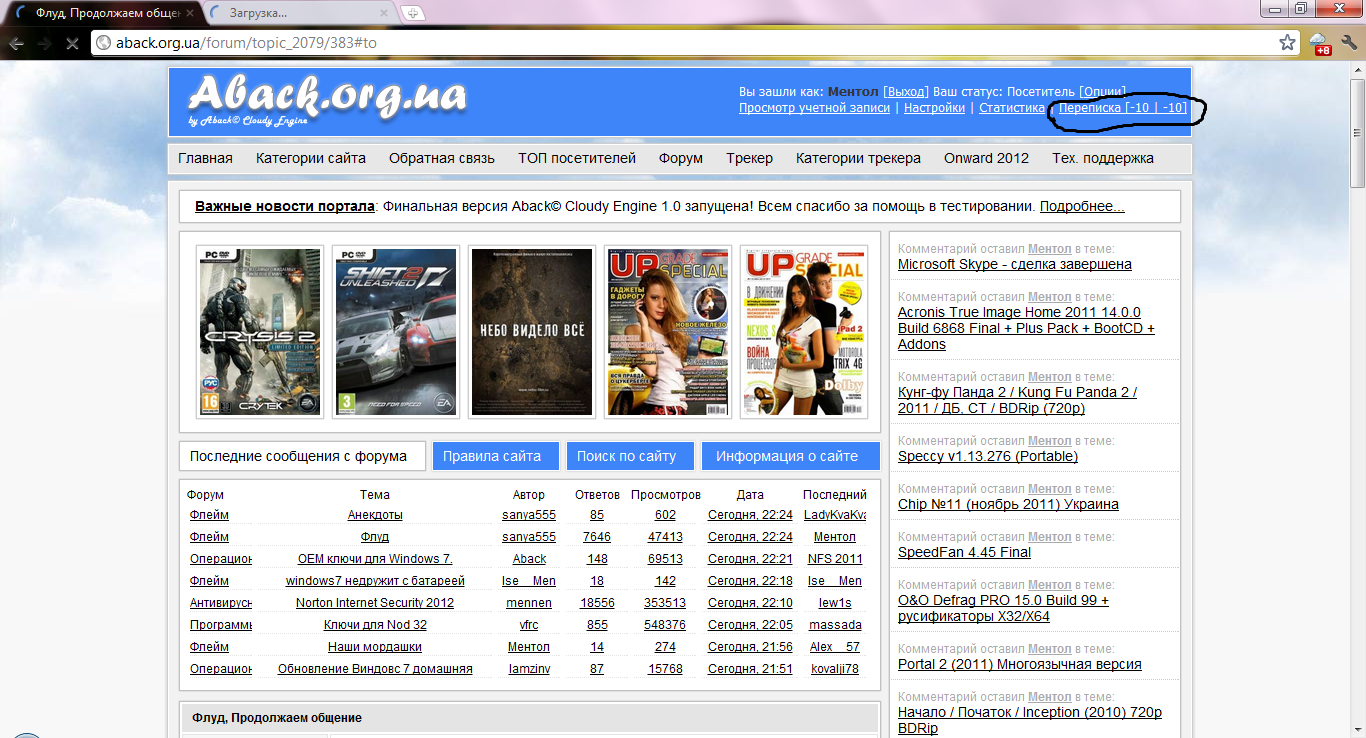Open O&O Defrag PRO 15.0 link
This screenshot has height=738, width=1366.
(1003, 608)
